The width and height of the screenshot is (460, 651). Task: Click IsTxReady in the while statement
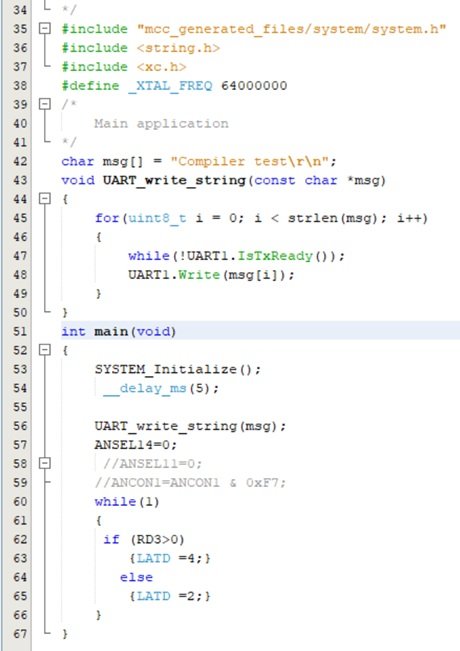click(275, 256)
